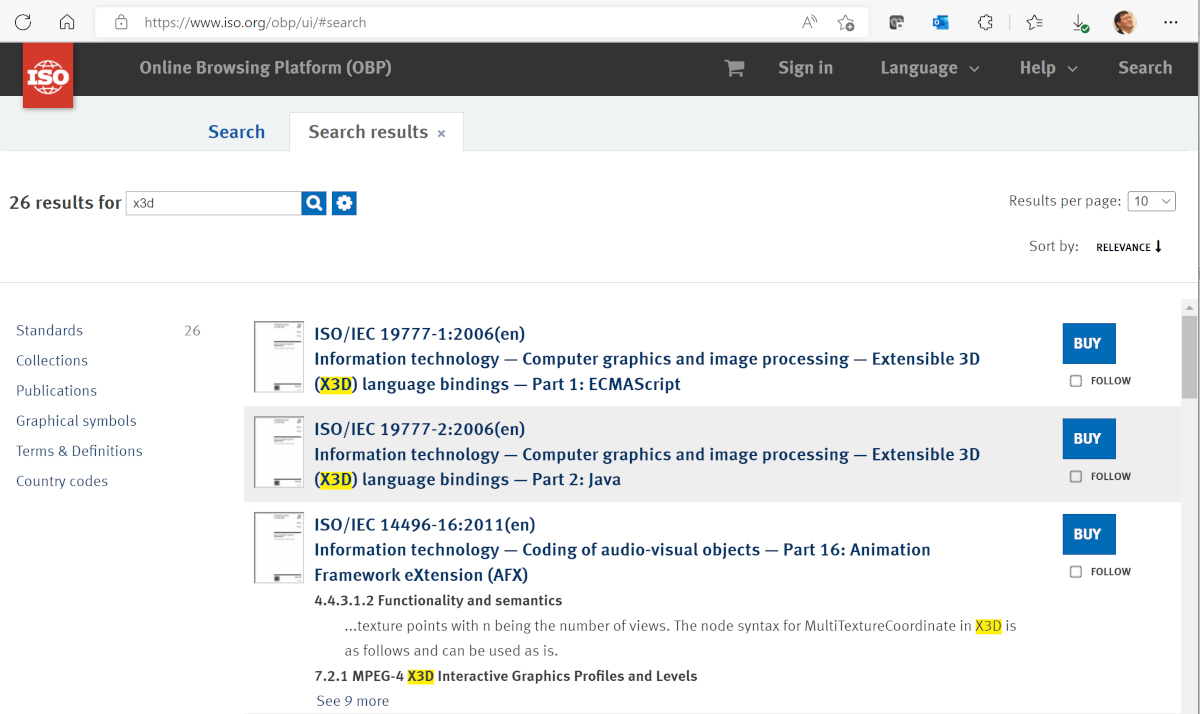Viewport: 1200px width, 714px height.
Task: Filter by Terms & Definitions category
Action: pyautogui.click(x=79, y=451)
